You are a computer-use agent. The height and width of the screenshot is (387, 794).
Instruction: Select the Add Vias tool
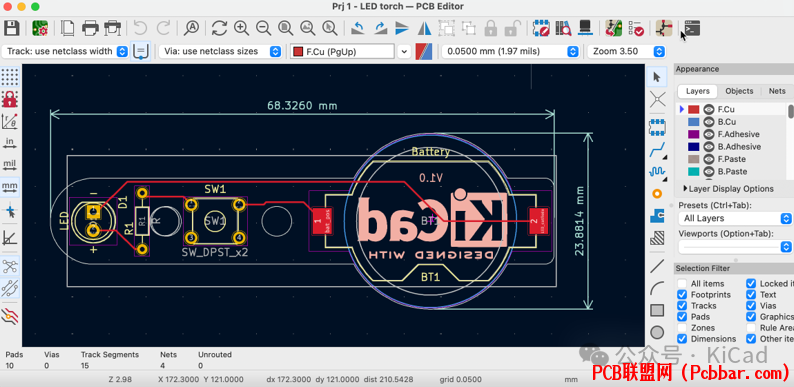(657, 194)
